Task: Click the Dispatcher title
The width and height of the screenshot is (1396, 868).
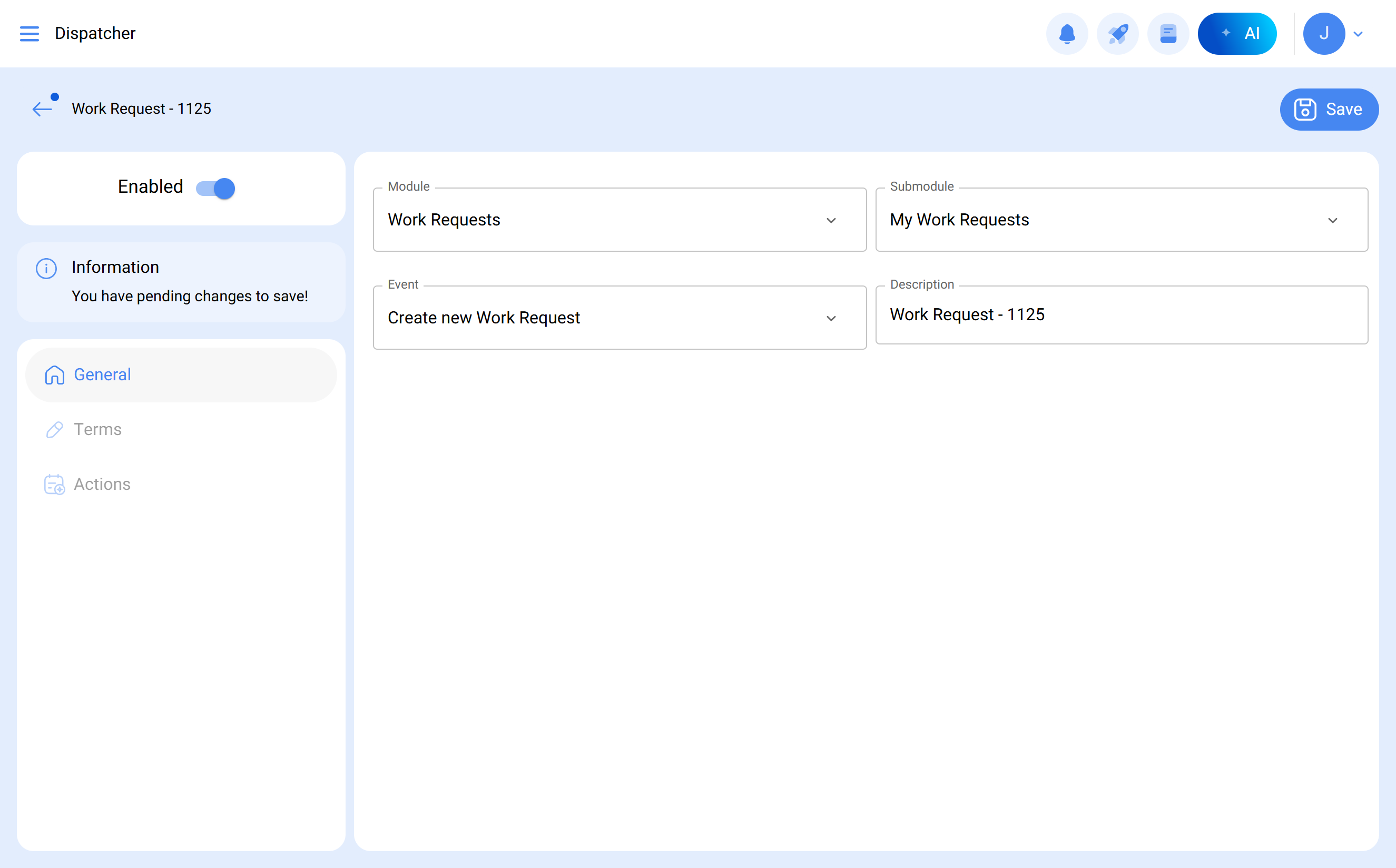Action: [x=95, y=33]
